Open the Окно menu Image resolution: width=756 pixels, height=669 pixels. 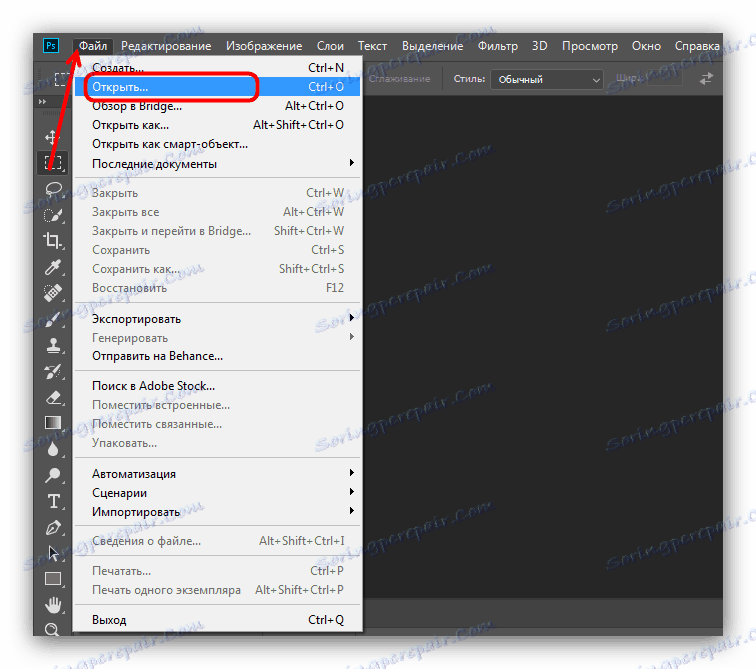[646, 46]
